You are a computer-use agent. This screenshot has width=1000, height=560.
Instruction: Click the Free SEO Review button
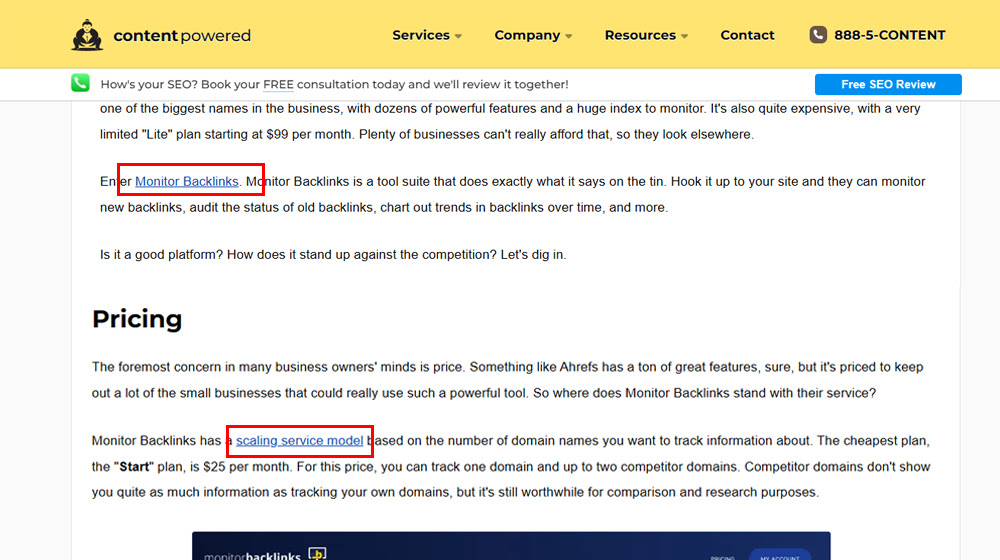pos(888,84)
